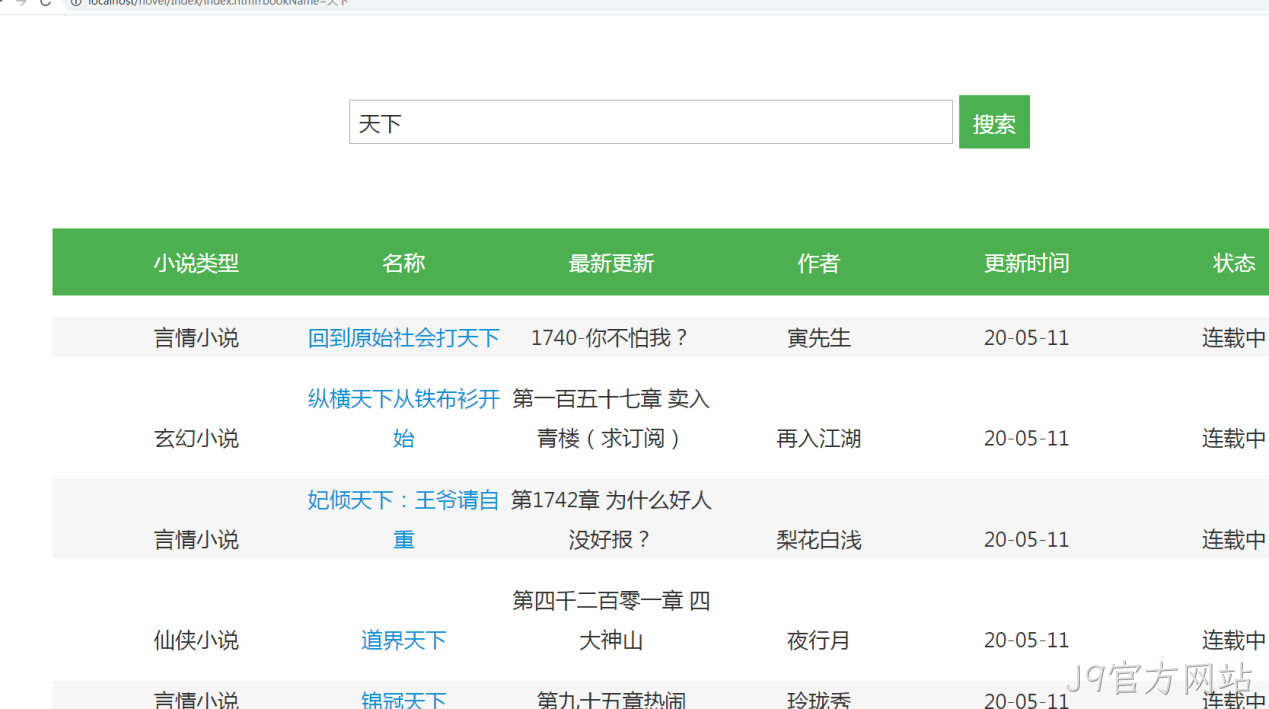This screenshot has height=709, width=1269.
Task: Click the 最新更新 column header
Action: (611, 263)
